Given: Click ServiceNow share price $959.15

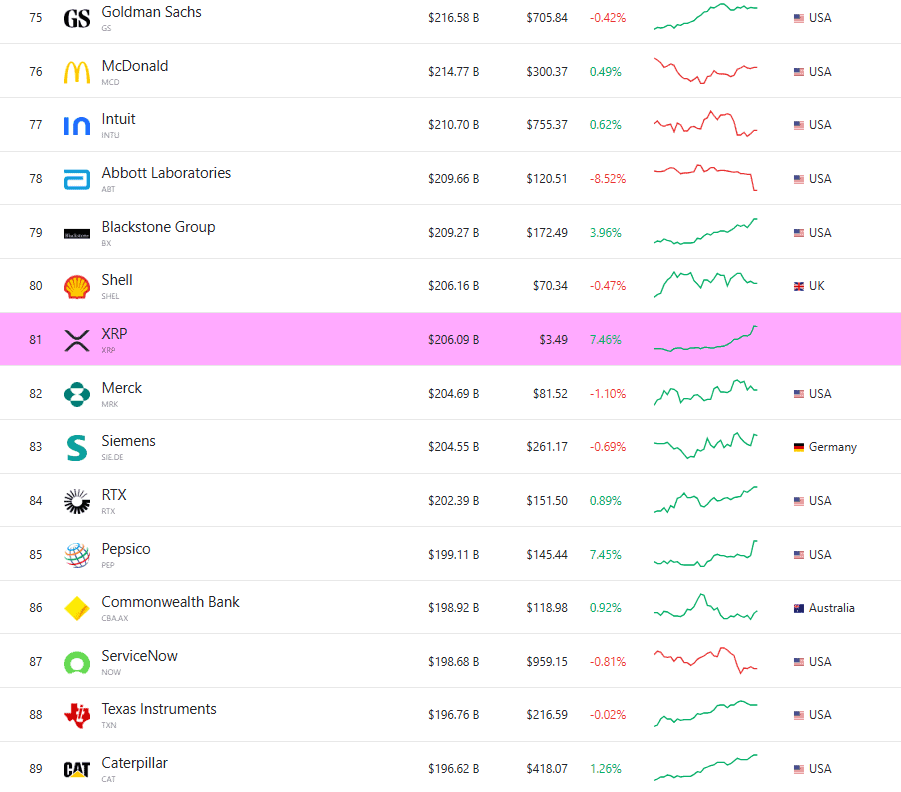Looking at the screenshot, I should tap(547, 662).
